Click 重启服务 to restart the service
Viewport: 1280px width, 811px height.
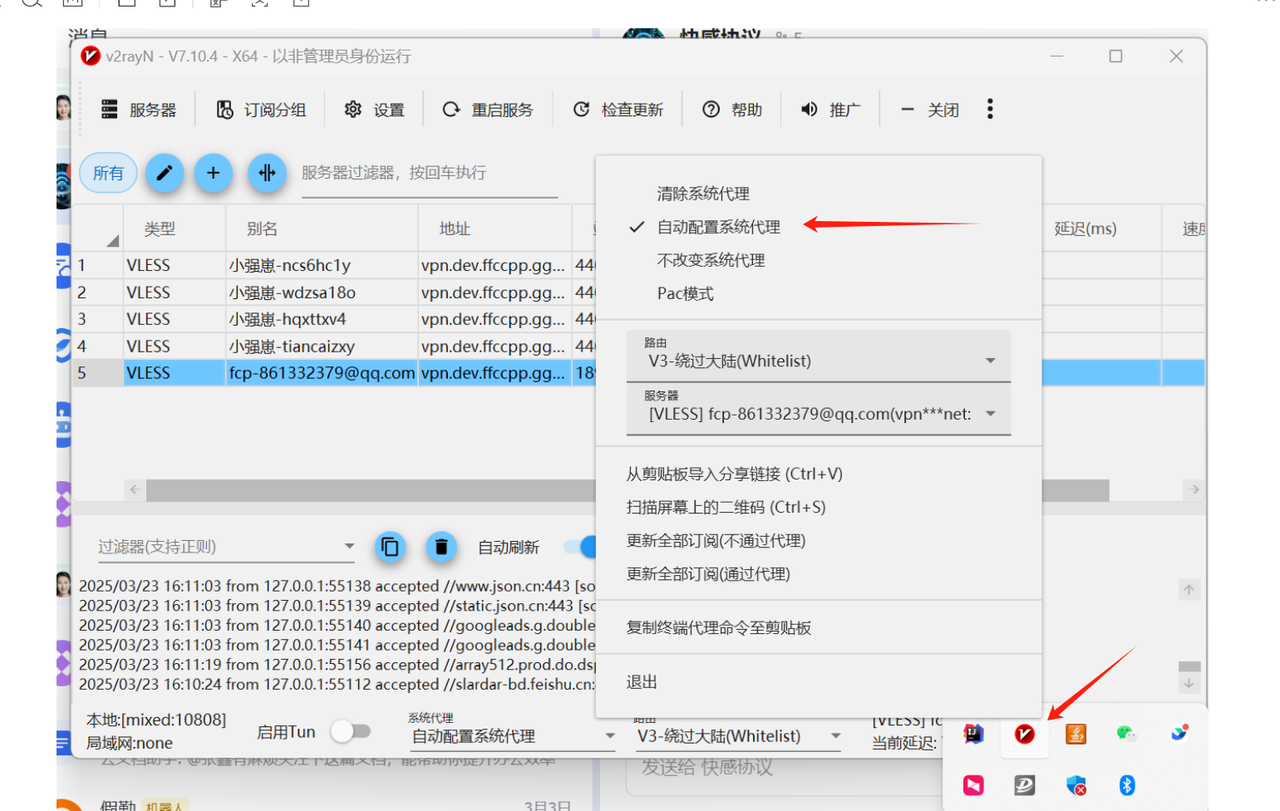[489, 110]
